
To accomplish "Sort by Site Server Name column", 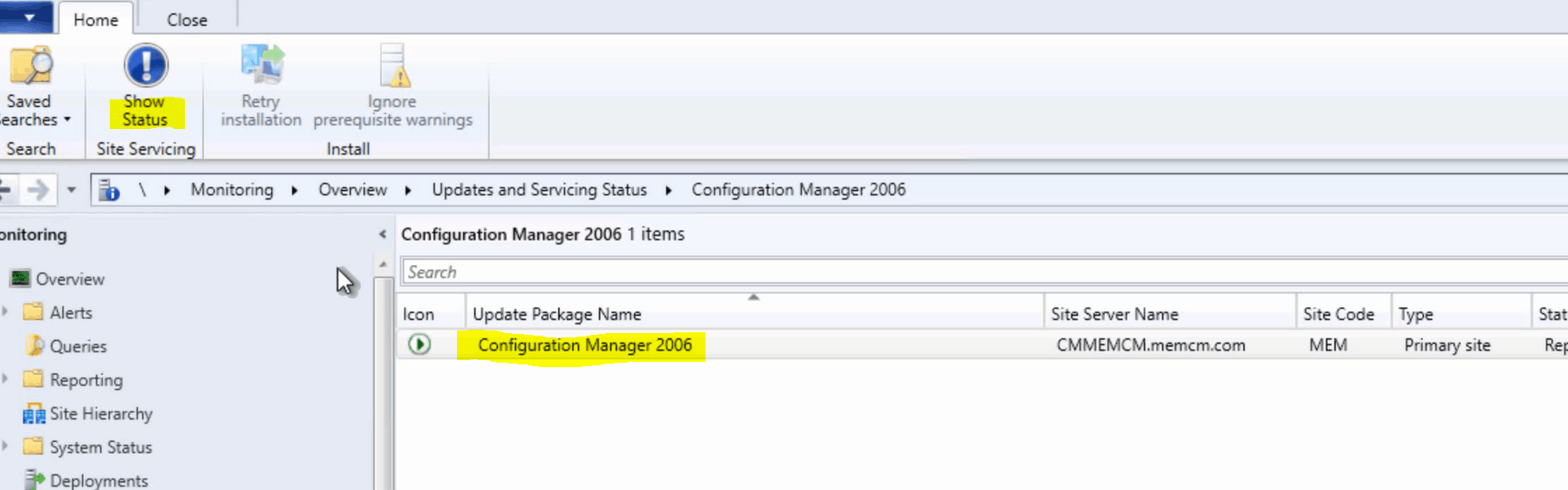I will 1170,314.
